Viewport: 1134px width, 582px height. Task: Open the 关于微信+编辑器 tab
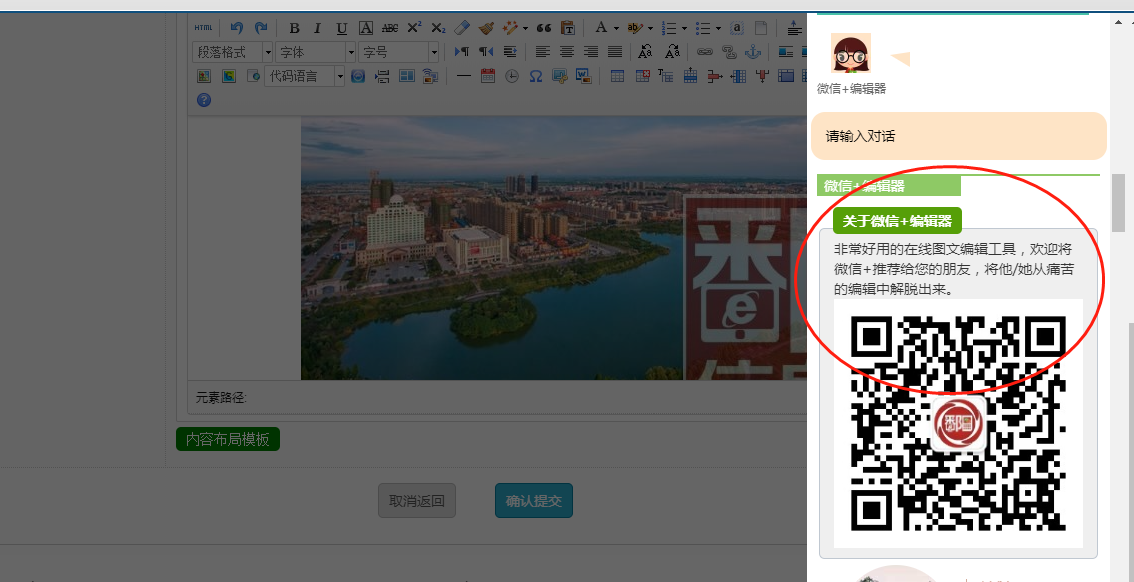[x=897, y=221]
